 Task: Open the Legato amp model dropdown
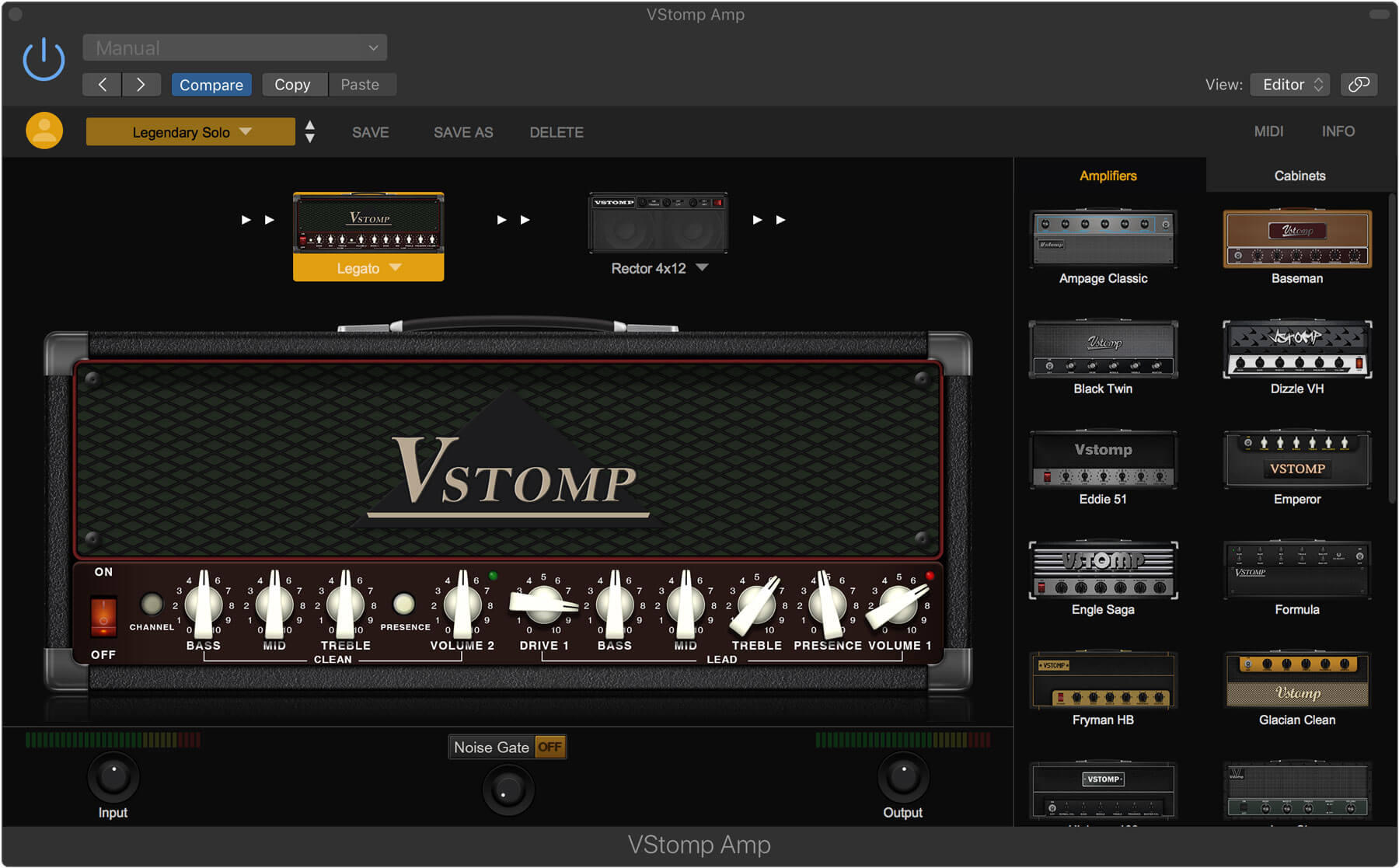368,268
